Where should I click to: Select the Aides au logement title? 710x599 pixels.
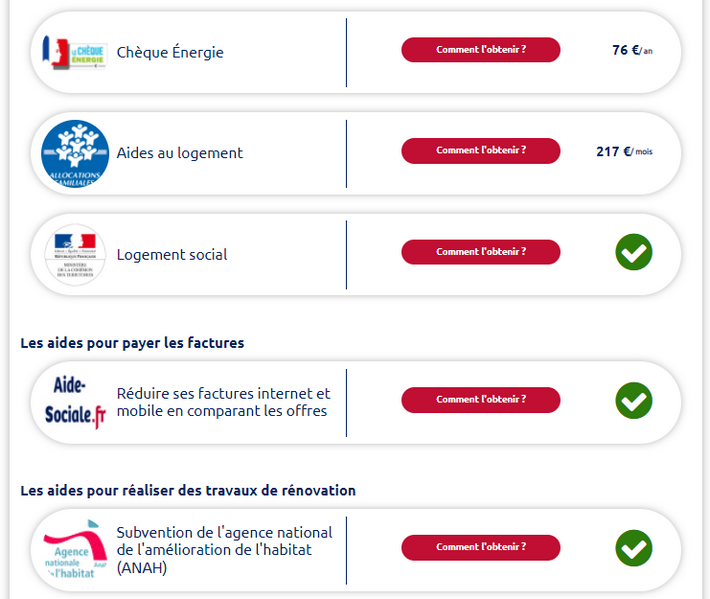click(x=180, y=153)
